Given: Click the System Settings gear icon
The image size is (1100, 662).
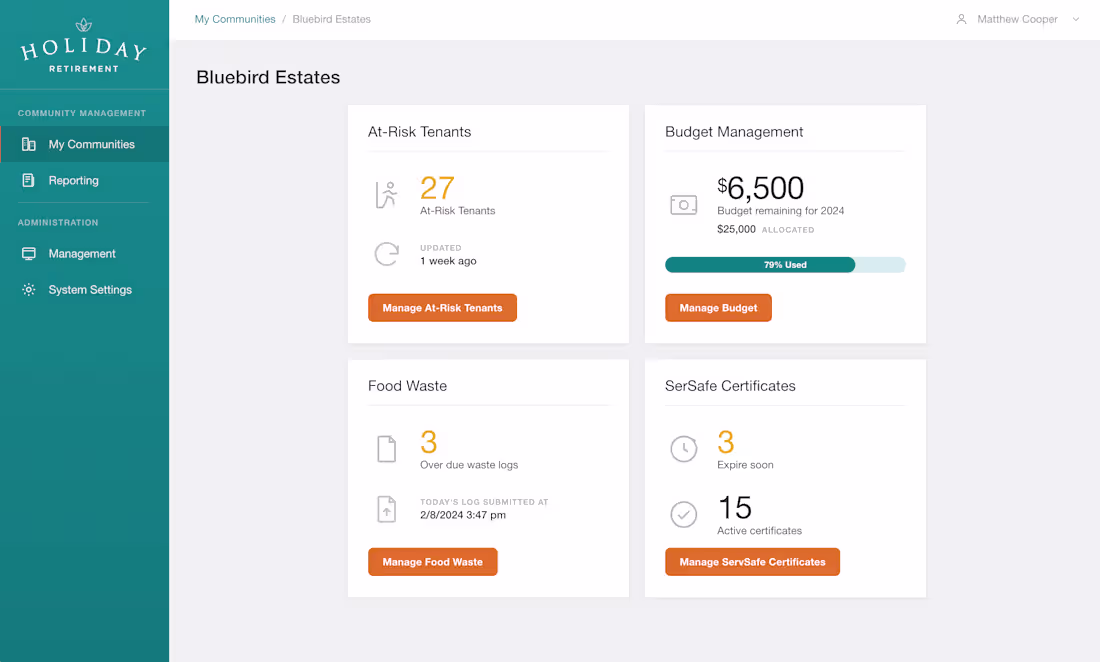Looking at the screenshot, I should point(29,290).
